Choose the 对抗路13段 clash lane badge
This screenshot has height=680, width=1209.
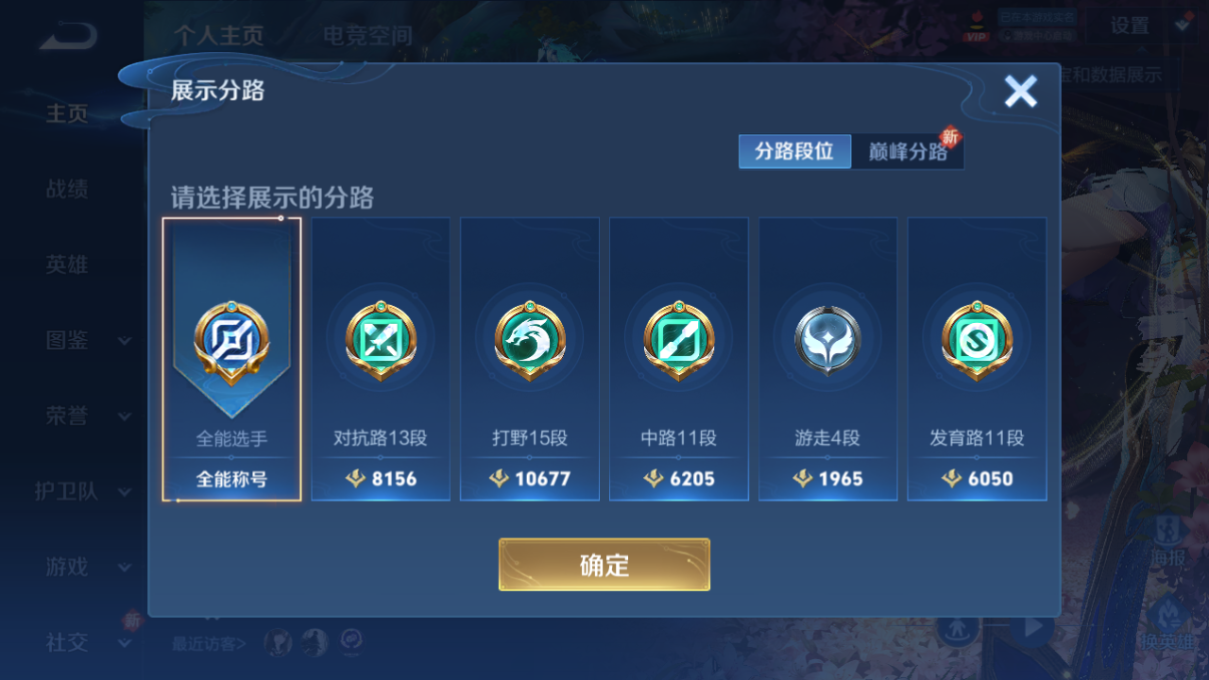[380, 340]
